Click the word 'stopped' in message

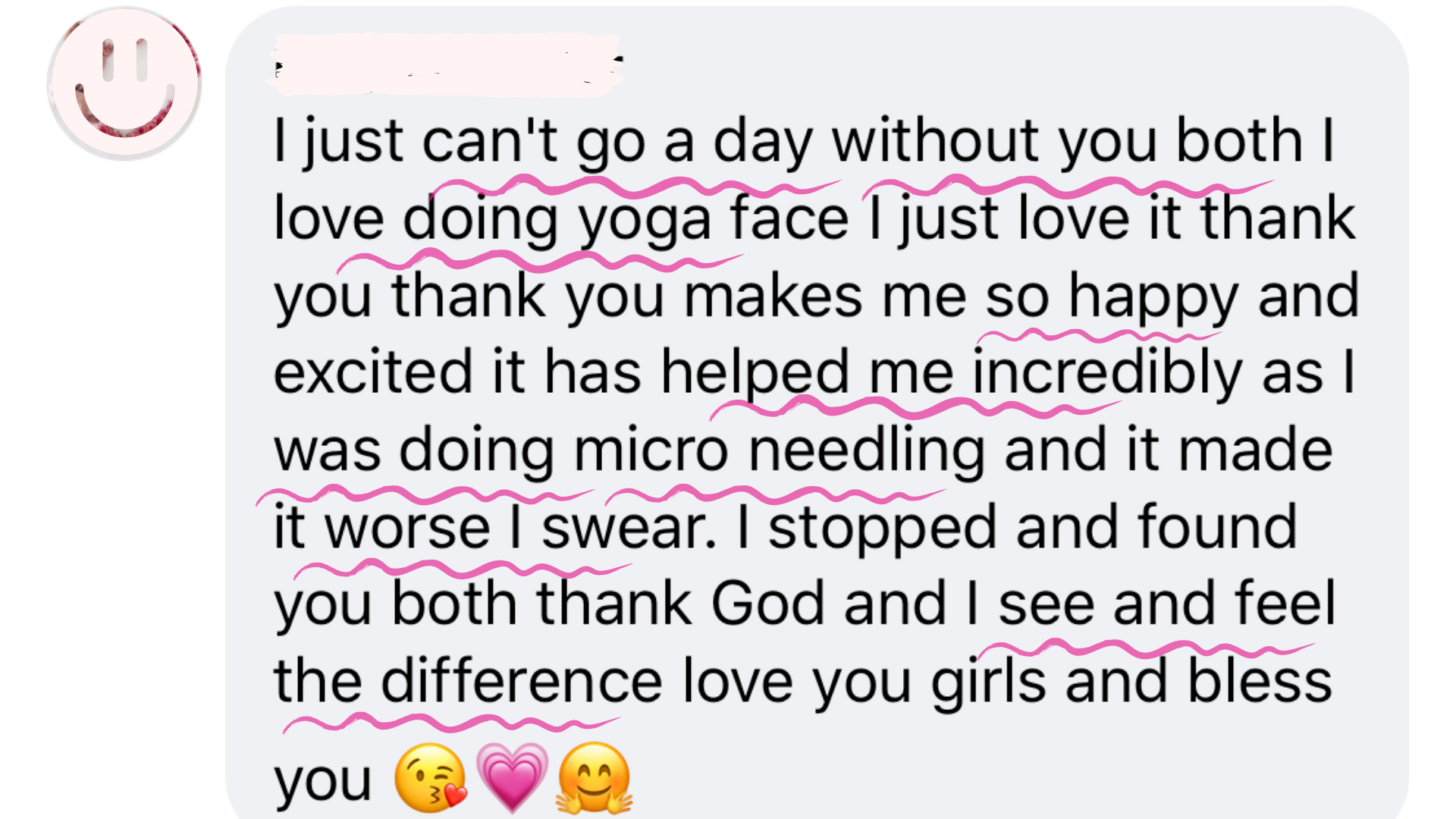(x=882, y=529)
